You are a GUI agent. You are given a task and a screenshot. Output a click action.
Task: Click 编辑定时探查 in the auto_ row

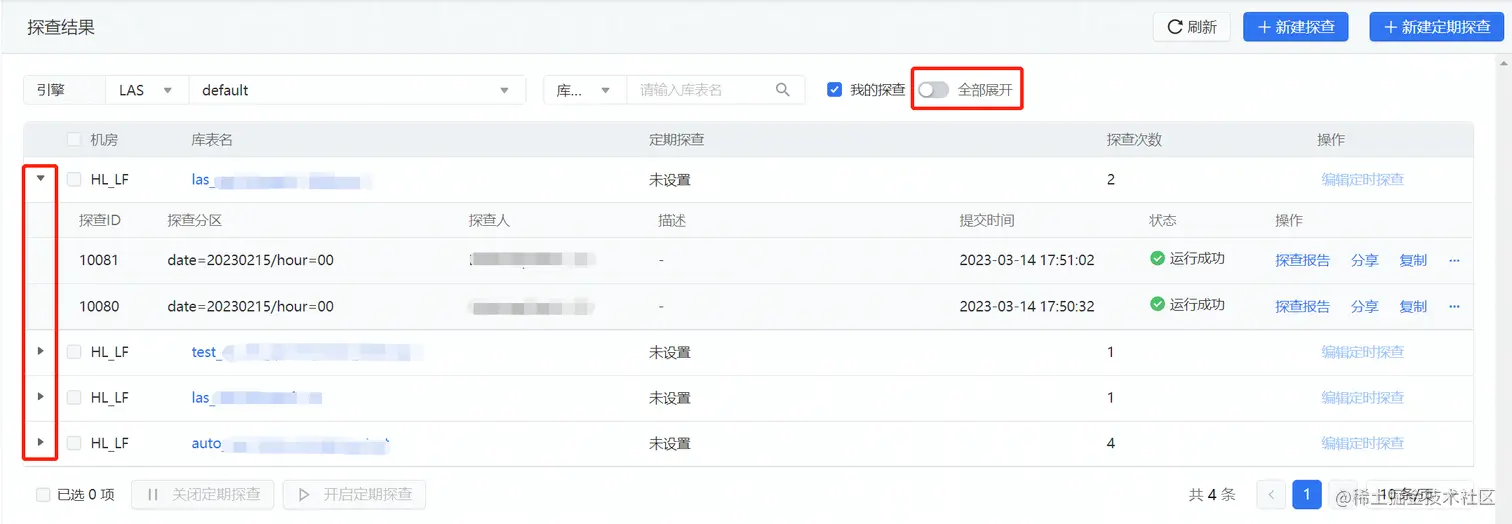tap(1362, 443)
